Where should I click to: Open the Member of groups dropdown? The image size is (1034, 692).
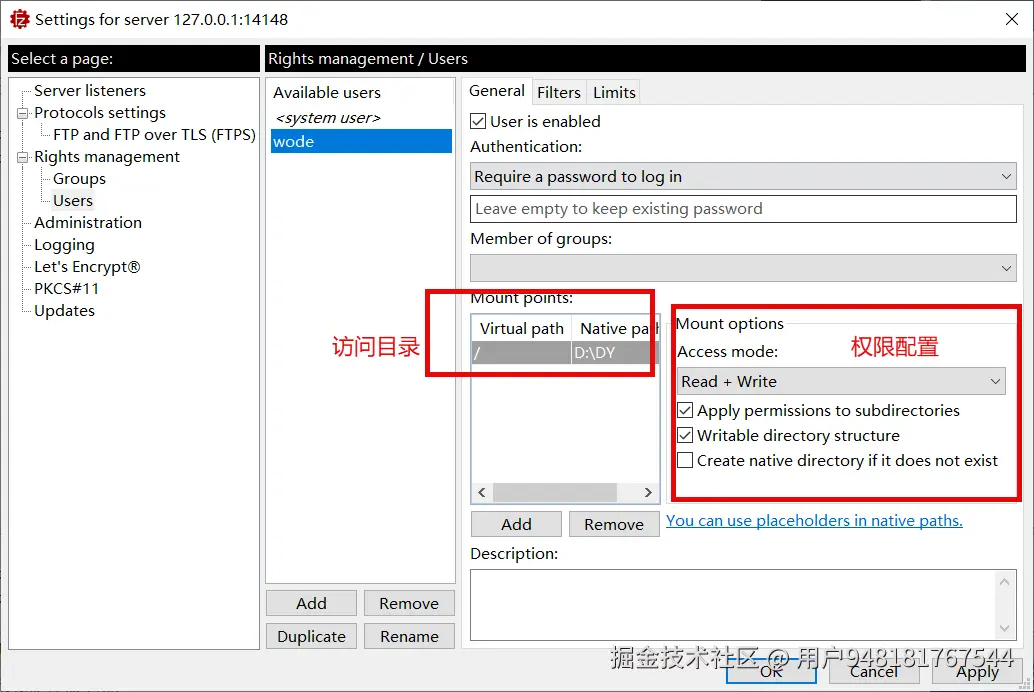743,268
